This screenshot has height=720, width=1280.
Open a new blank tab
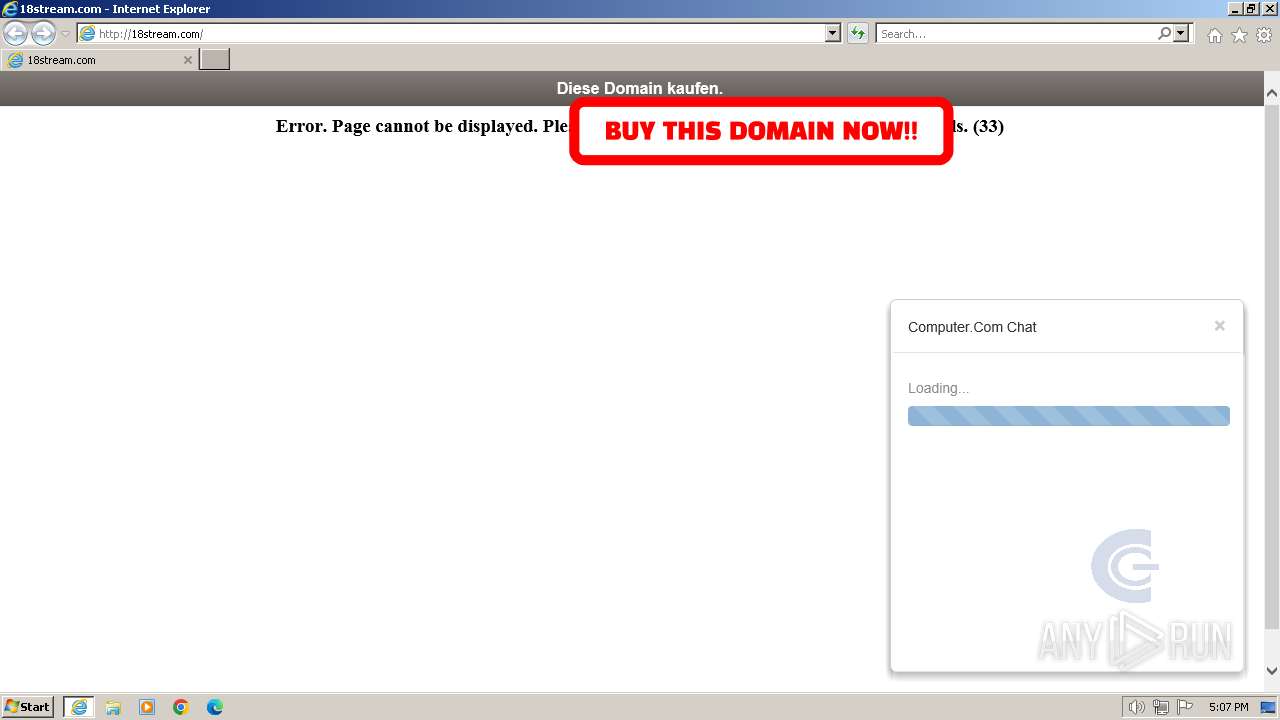pyautogui.click(x=215, y=60)
